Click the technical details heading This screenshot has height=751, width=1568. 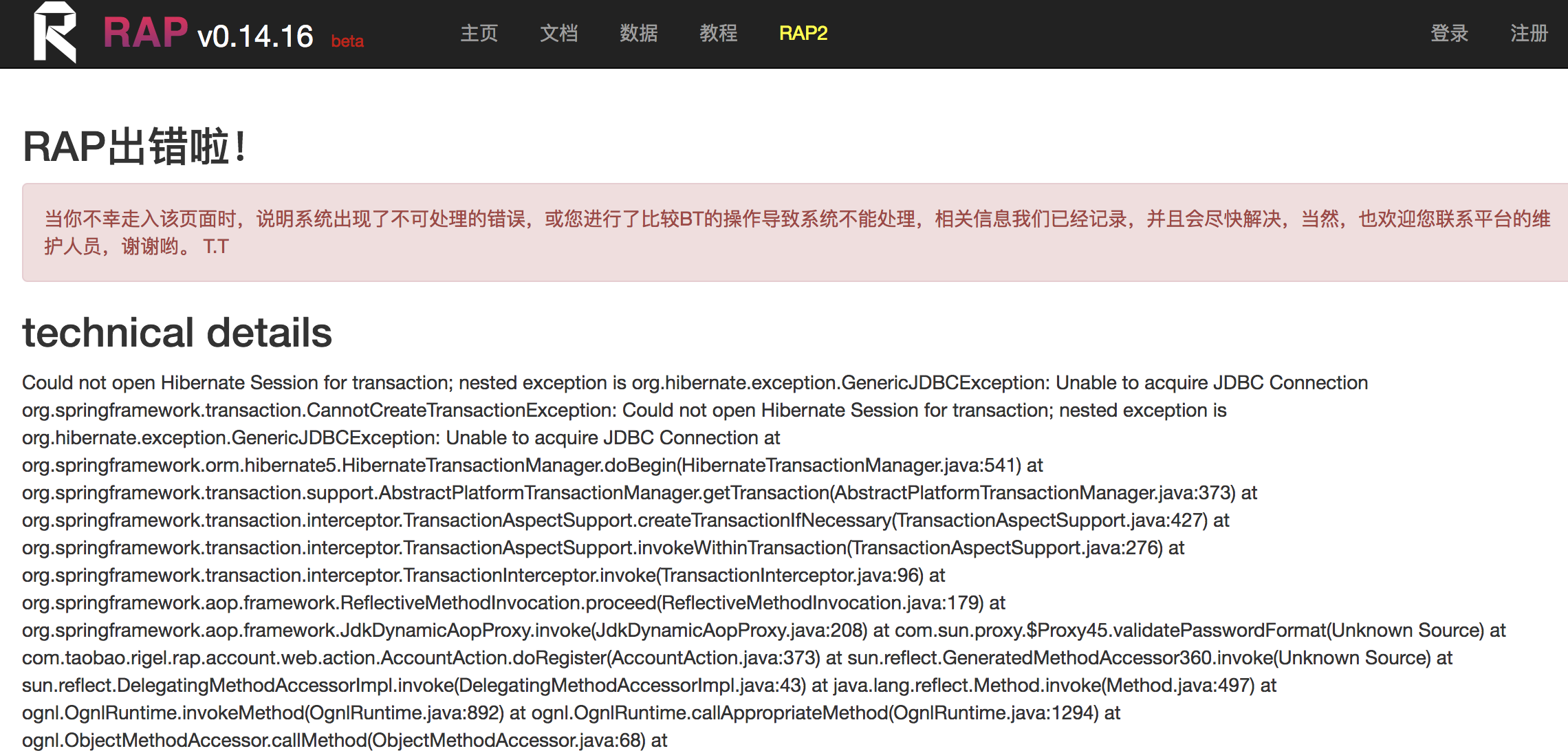click(177, 333)
